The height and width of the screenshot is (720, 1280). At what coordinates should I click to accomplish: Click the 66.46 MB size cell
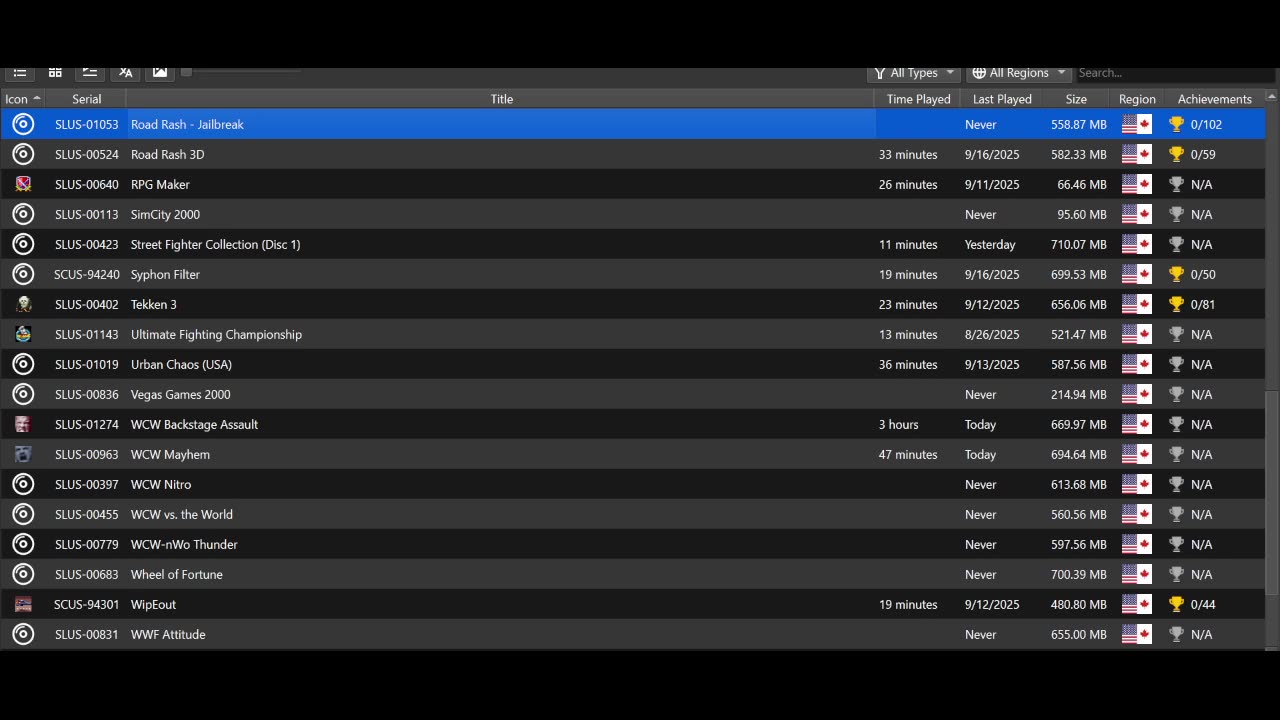click(1081, 184)
